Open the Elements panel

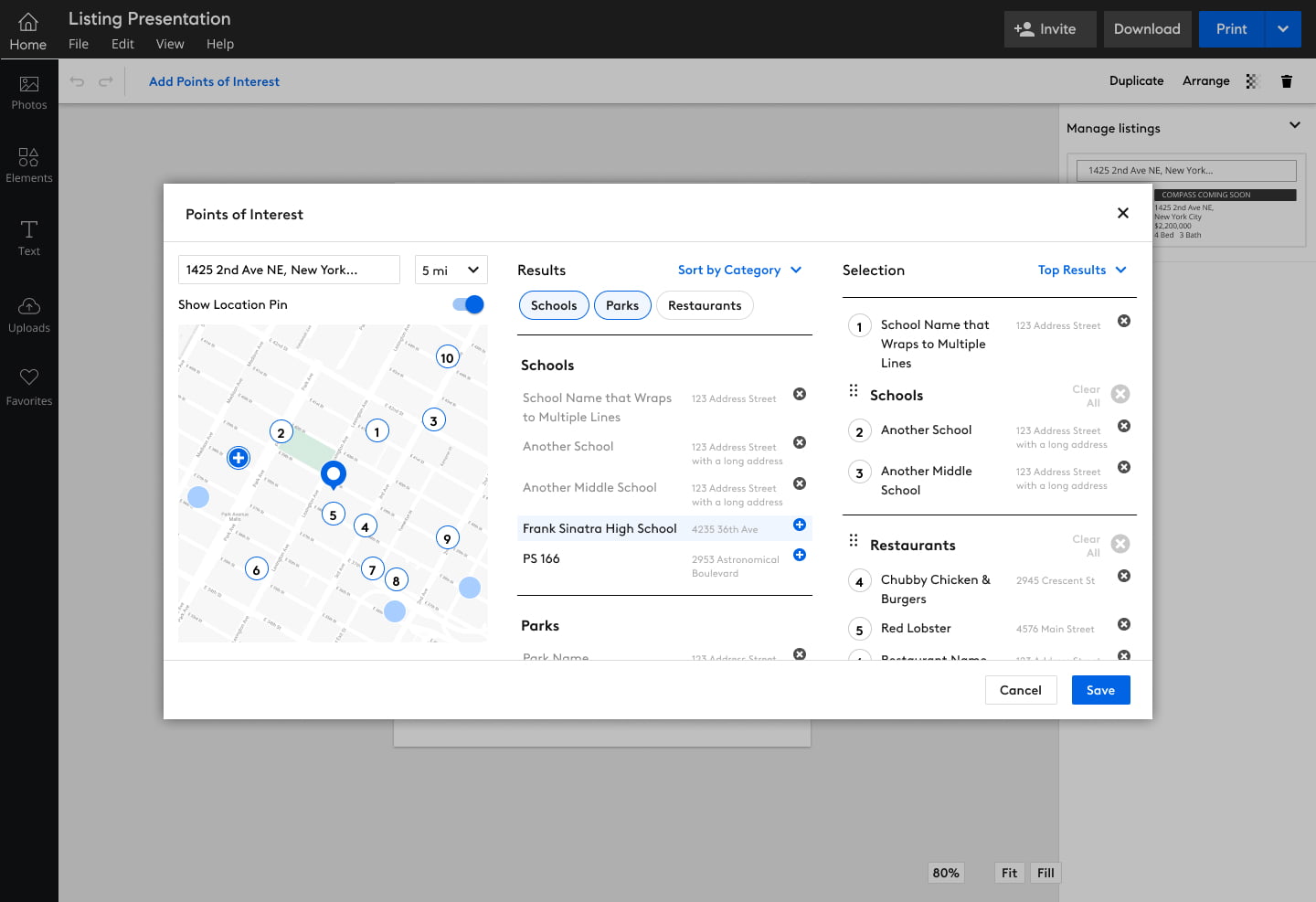click(x=29, y=165)
